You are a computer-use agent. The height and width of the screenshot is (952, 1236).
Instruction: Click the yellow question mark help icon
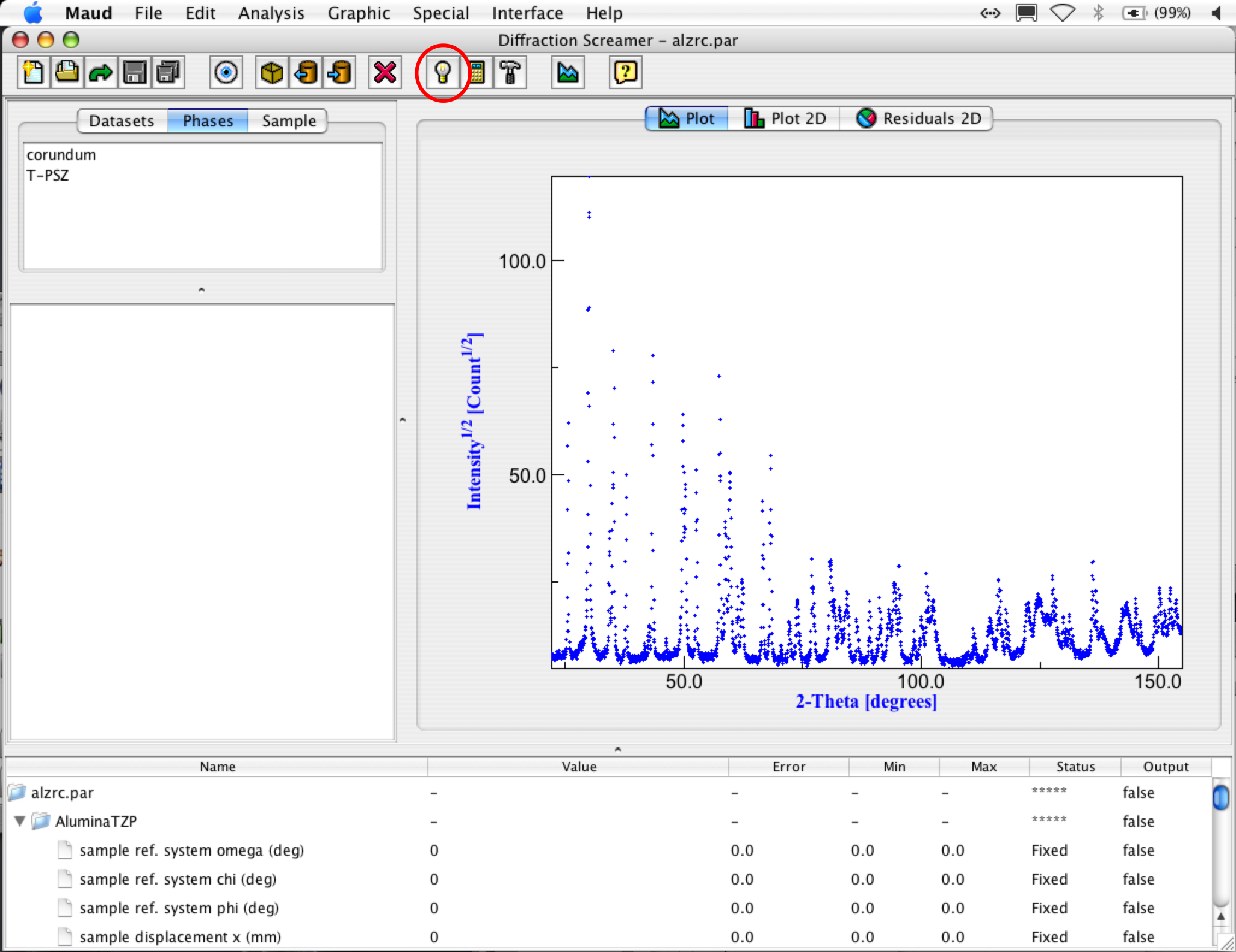625,73
